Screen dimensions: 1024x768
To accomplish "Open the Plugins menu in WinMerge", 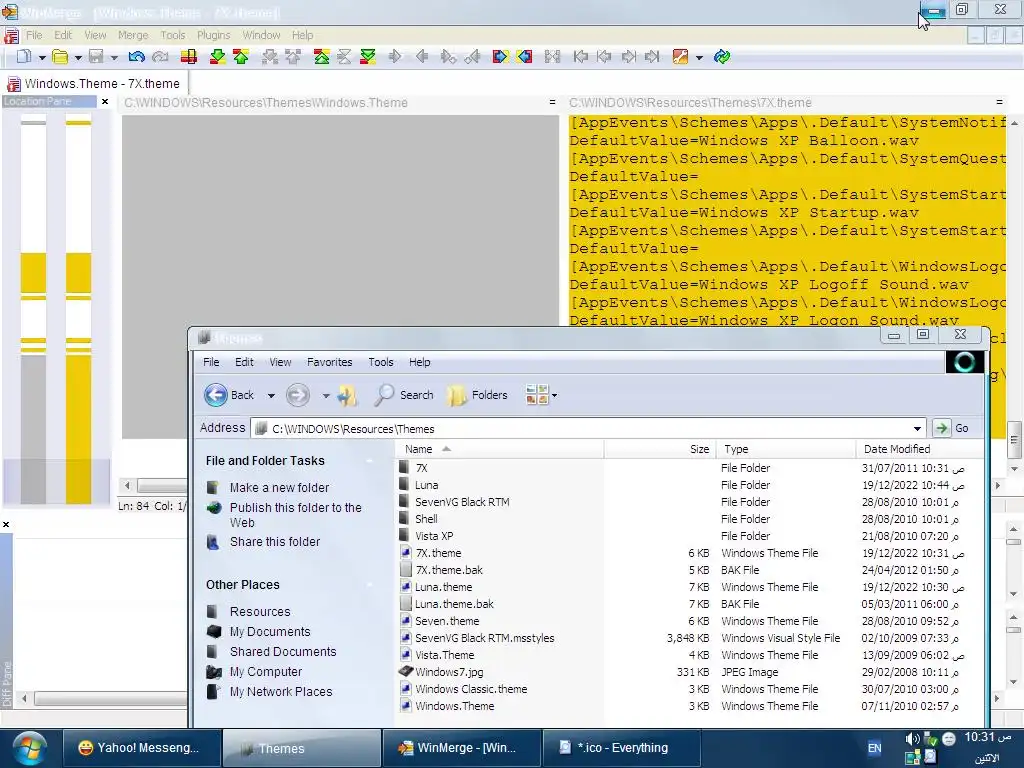I will pos(214,35).
